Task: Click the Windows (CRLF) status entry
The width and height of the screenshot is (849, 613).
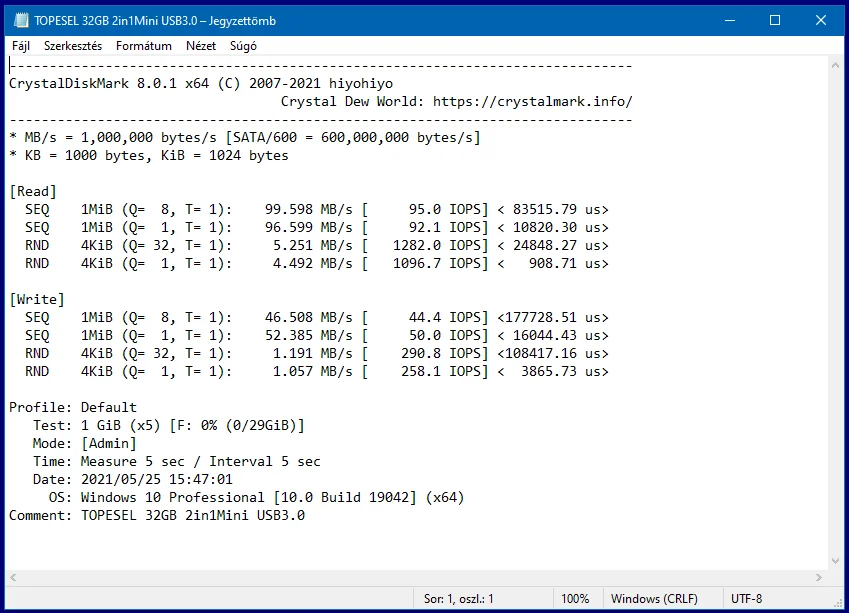Action: (x=654, y=598)
